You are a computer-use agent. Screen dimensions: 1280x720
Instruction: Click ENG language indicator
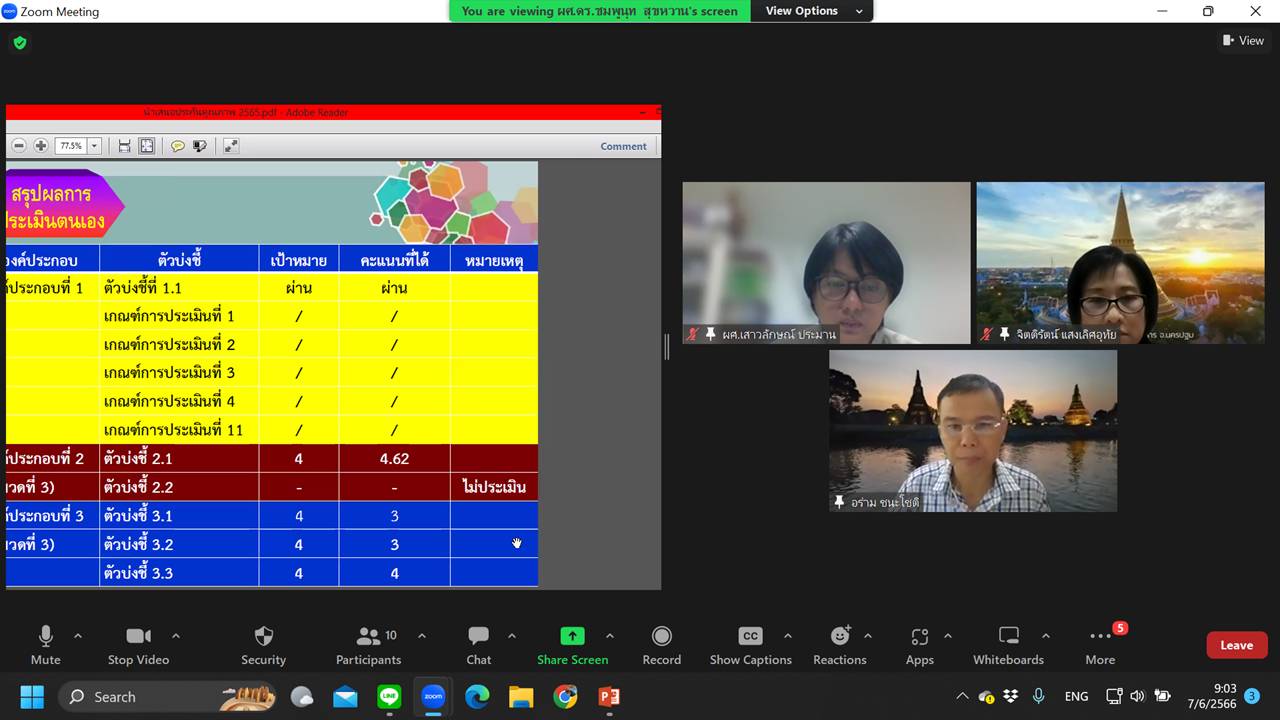tap(1076, 696)
